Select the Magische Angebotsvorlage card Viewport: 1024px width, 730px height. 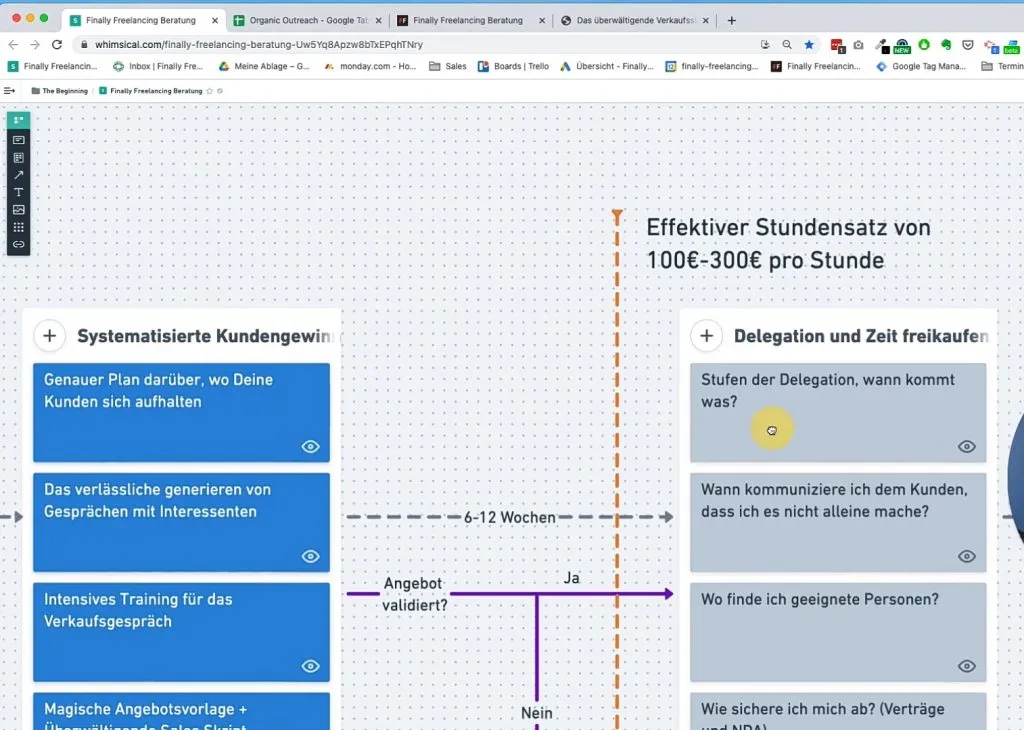pyautogui.click(x=182, y=712)
